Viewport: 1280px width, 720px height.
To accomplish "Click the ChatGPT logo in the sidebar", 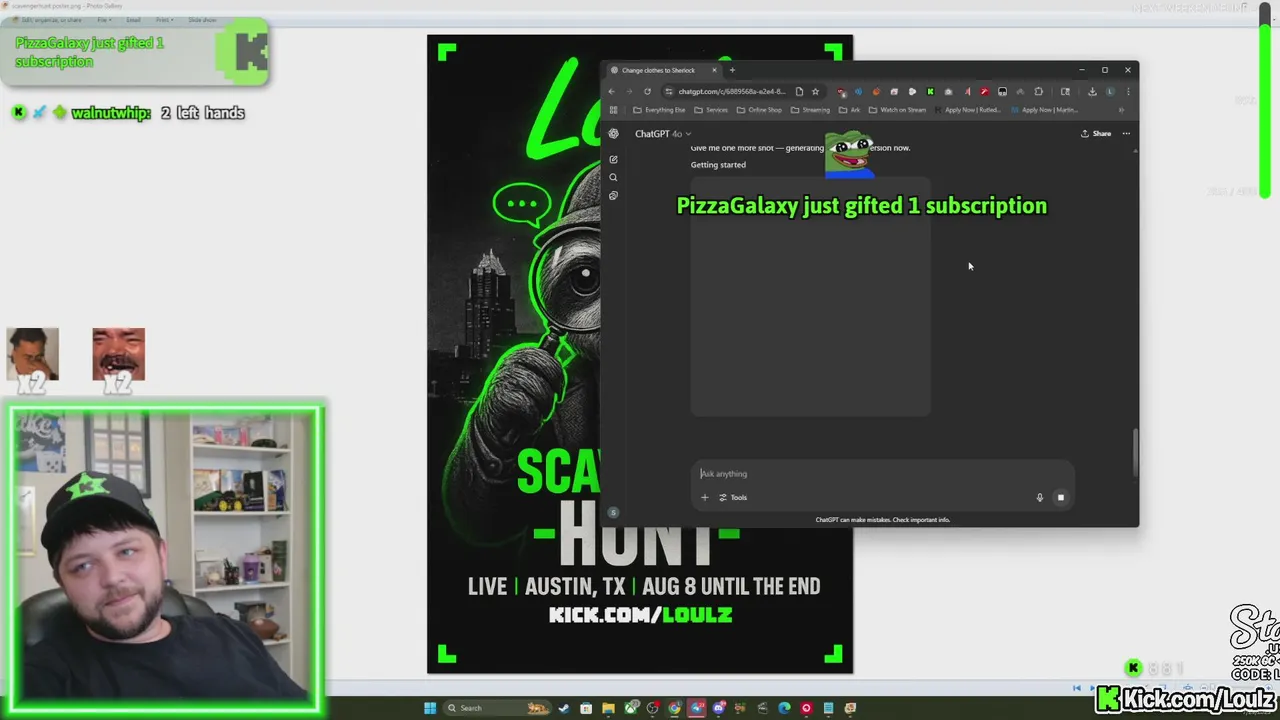I will [613, 134].
